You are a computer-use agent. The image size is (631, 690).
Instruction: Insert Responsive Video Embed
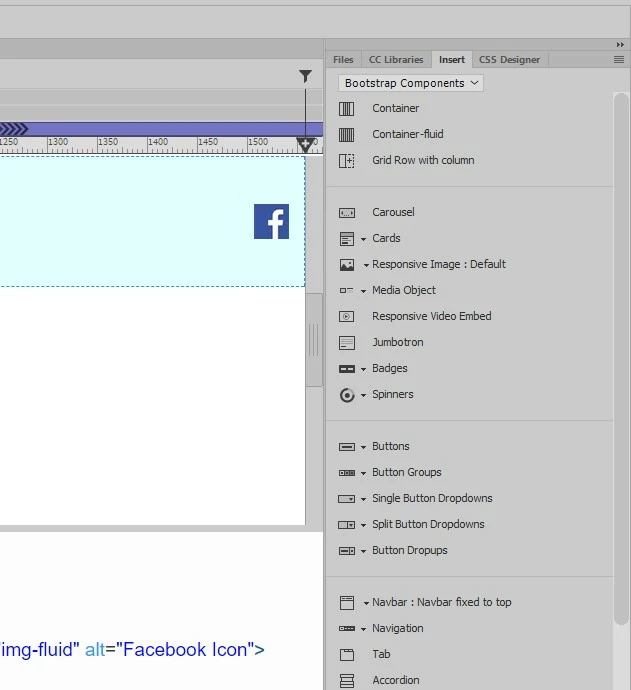point(432,316)
